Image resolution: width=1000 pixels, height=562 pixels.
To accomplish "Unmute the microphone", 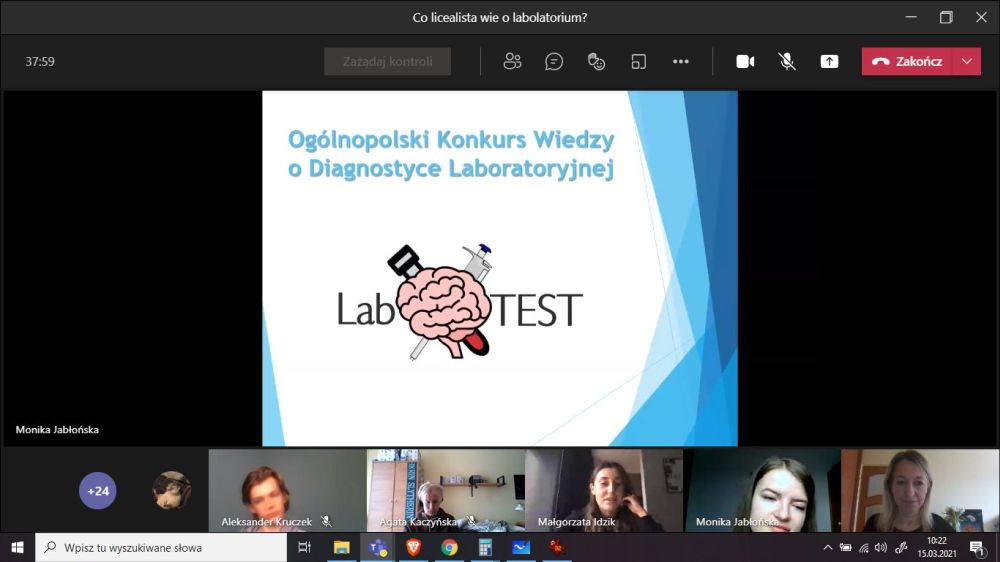I will pyautogui.click(x=787, y=61).
